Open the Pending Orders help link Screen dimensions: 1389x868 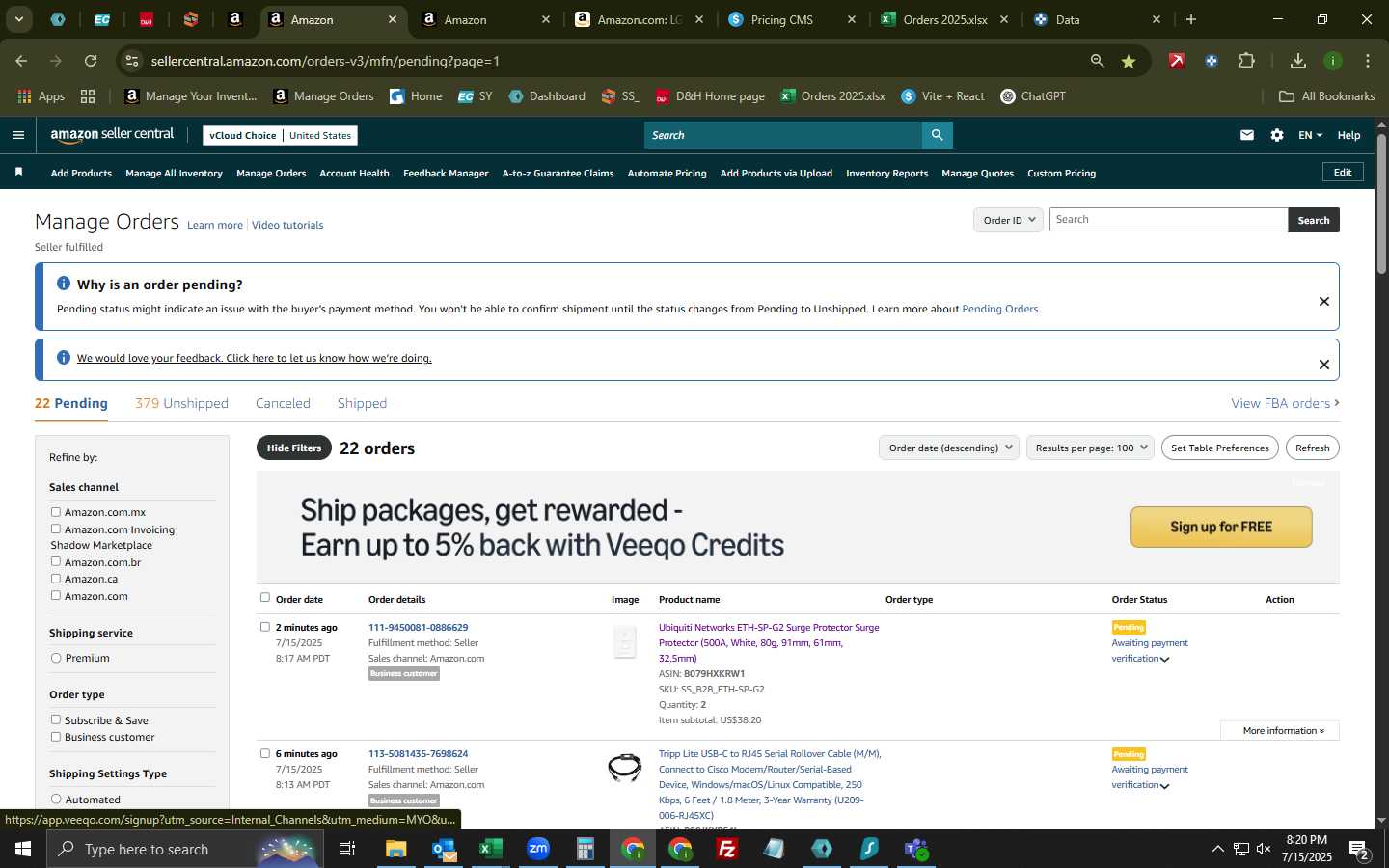999,310
